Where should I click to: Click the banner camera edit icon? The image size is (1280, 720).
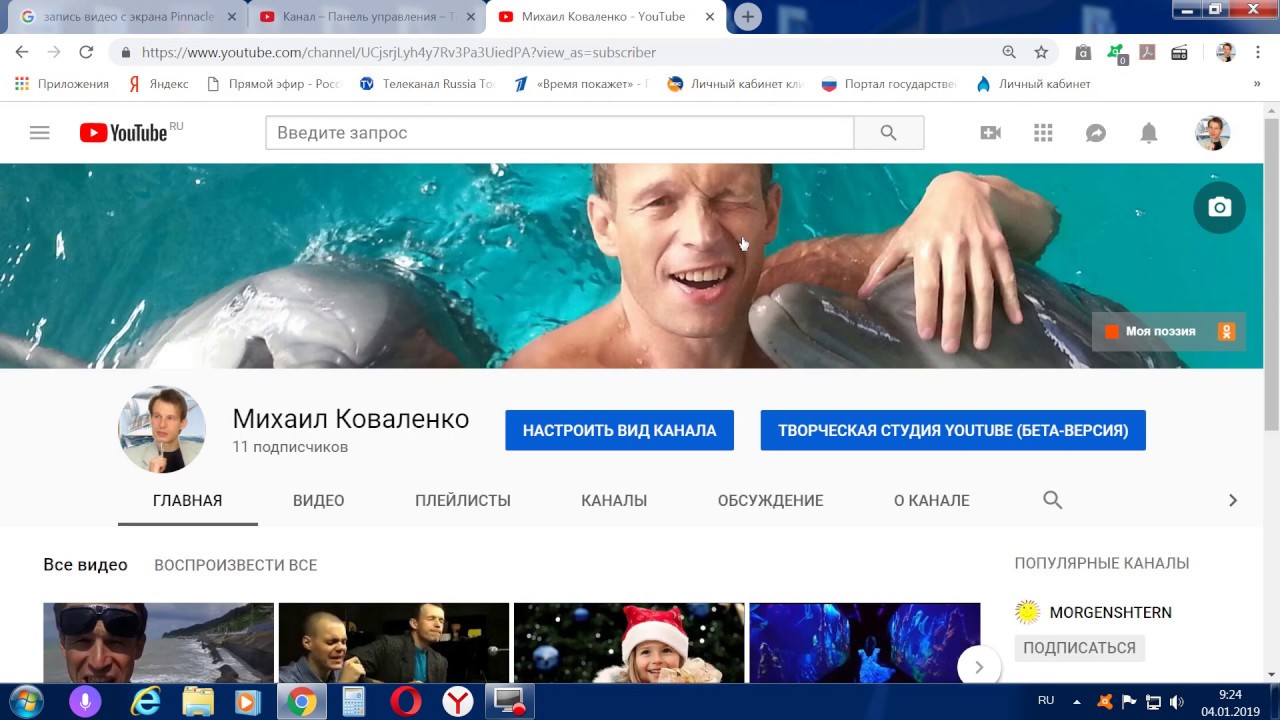1219,207
